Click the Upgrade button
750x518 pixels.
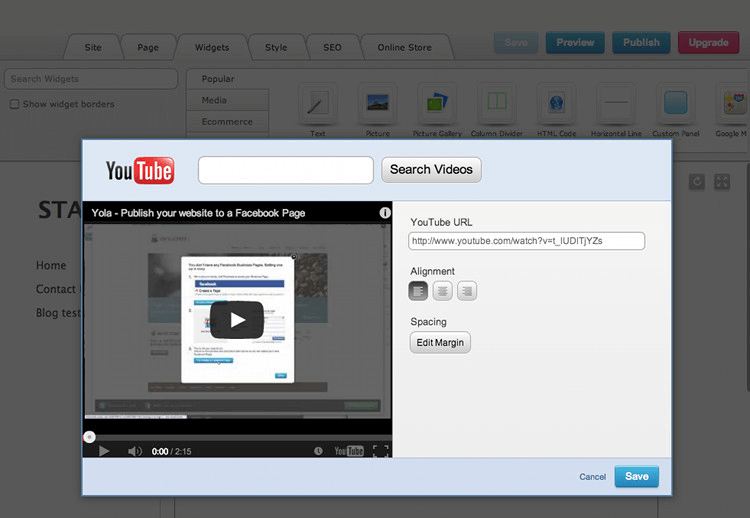click(x=708, y=43)
